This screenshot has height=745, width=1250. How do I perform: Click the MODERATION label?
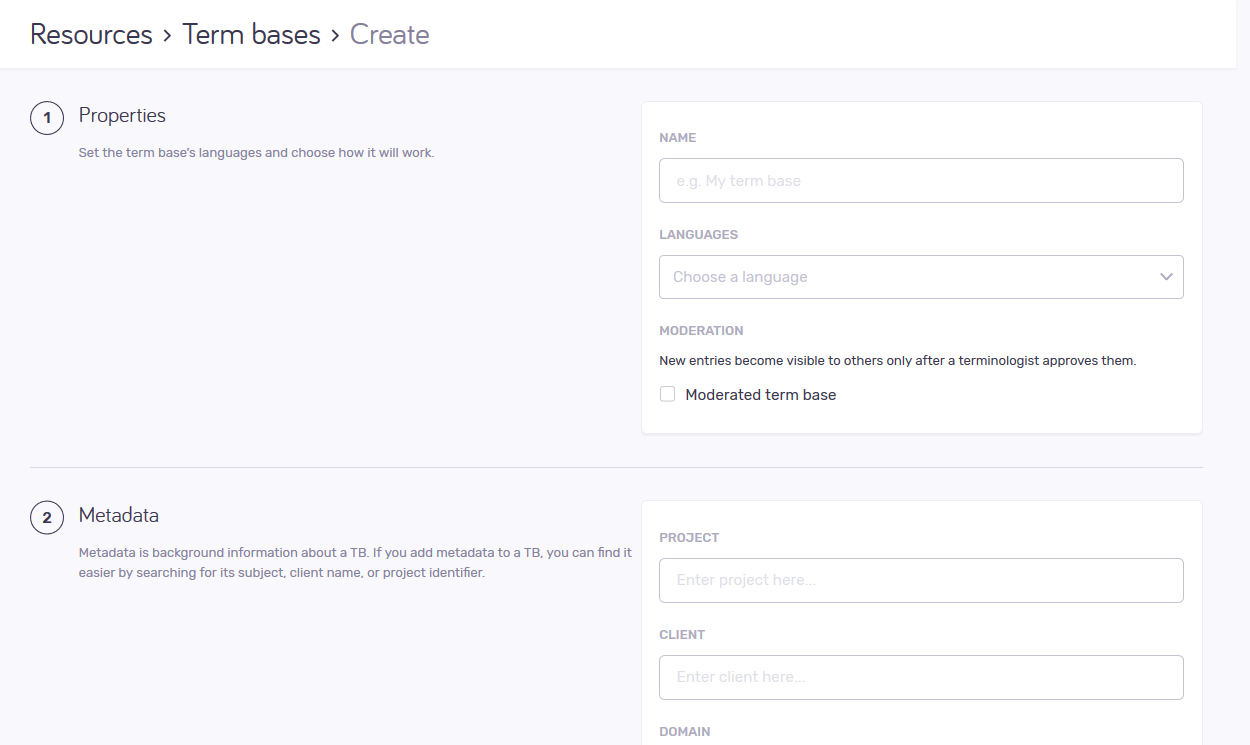point(701,330)
